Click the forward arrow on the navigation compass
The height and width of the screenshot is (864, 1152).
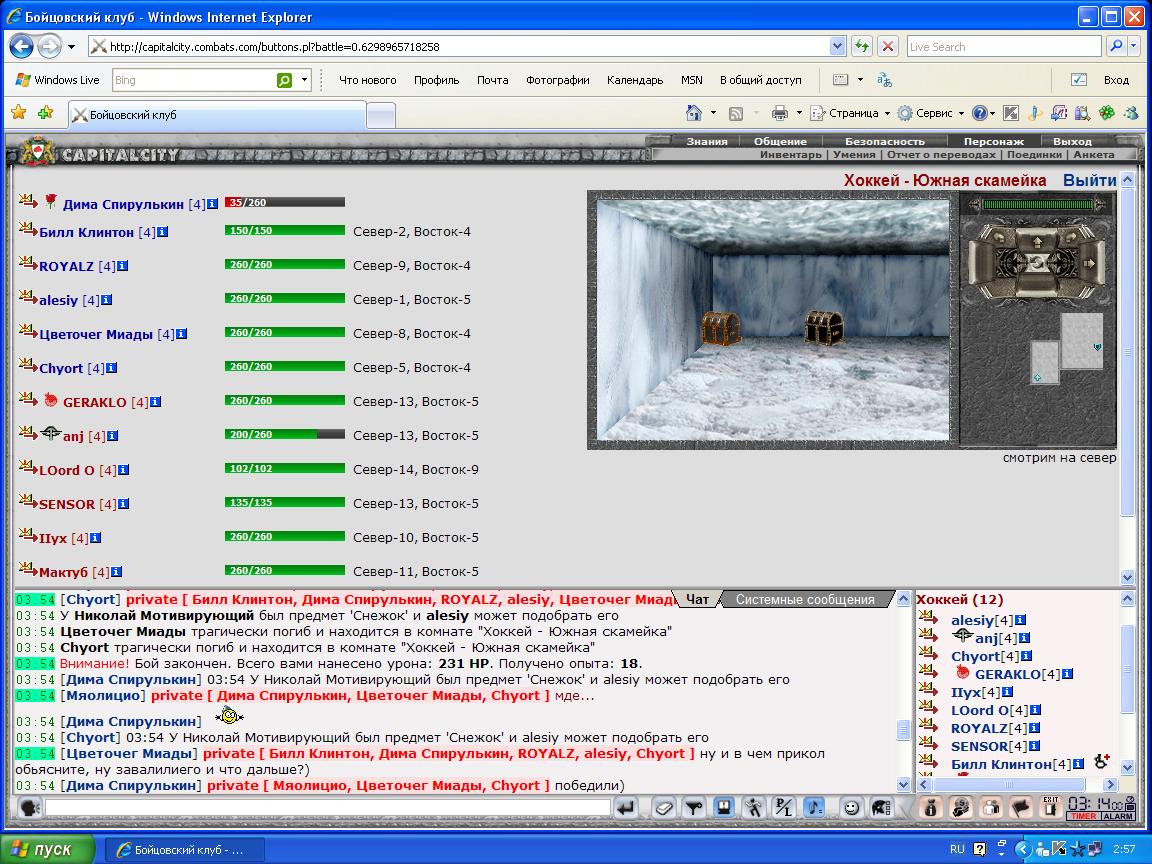tap(1037, 241)
